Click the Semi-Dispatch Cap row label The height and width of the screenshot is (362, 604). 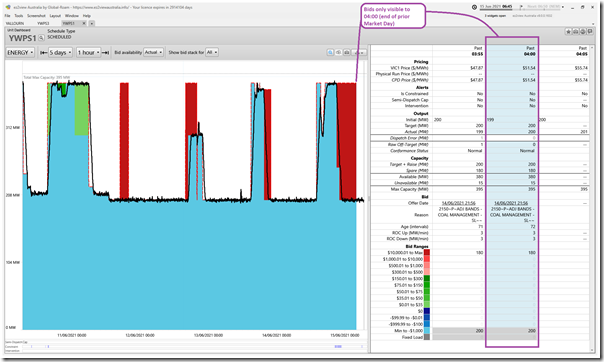[410, 100]
